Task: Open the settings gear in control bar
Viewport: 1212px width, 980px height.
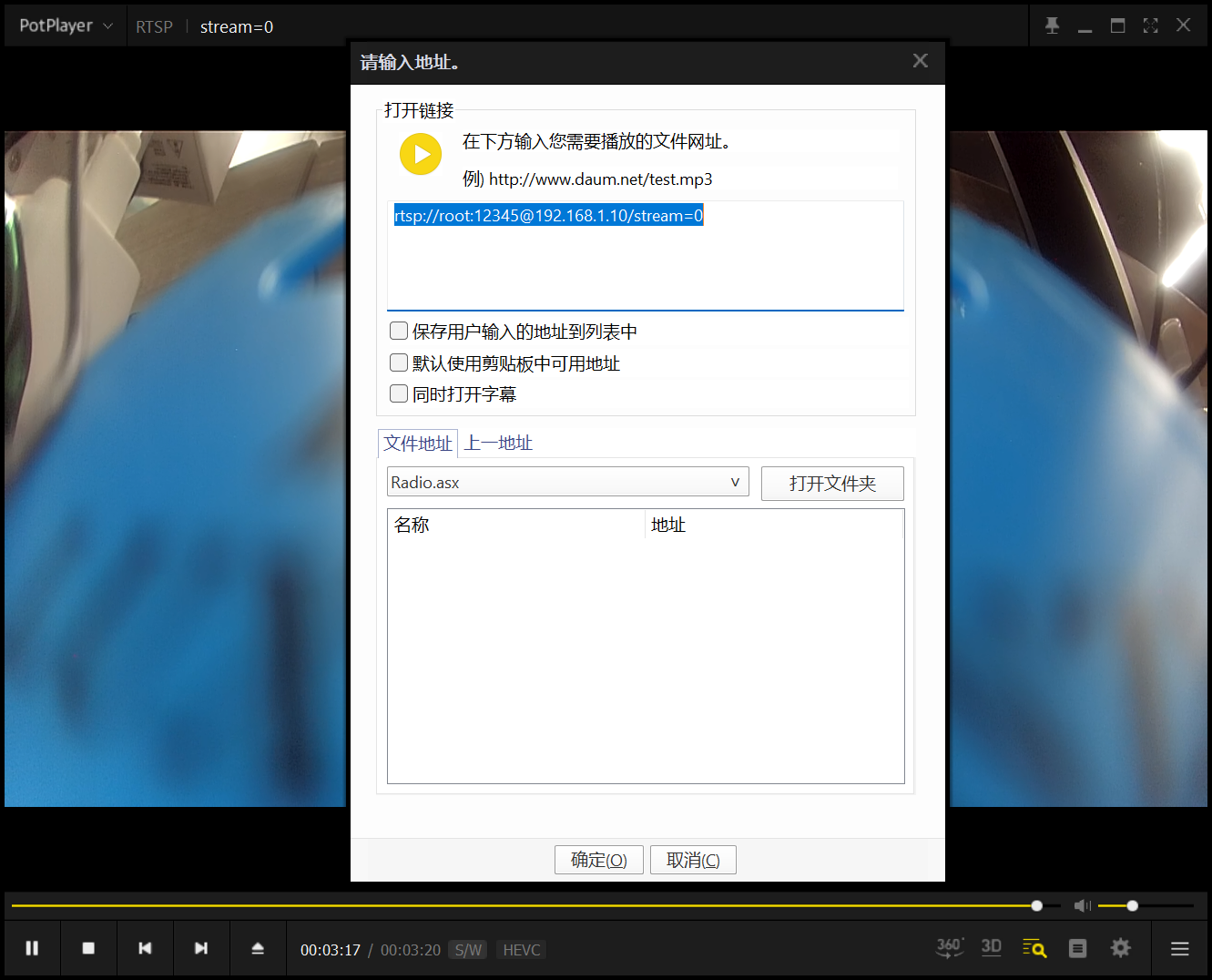Action: pos(1120,948)
